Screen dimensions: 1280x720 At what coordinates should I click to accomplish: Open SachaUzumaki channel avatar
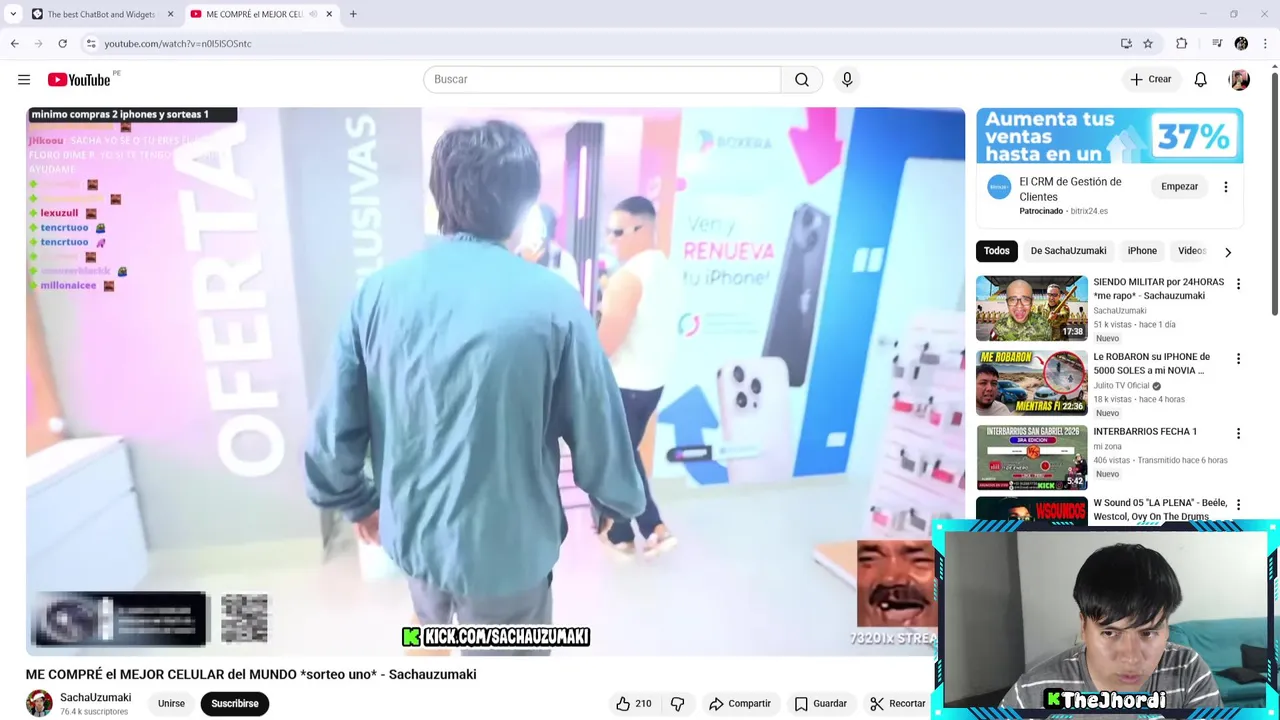39,703
